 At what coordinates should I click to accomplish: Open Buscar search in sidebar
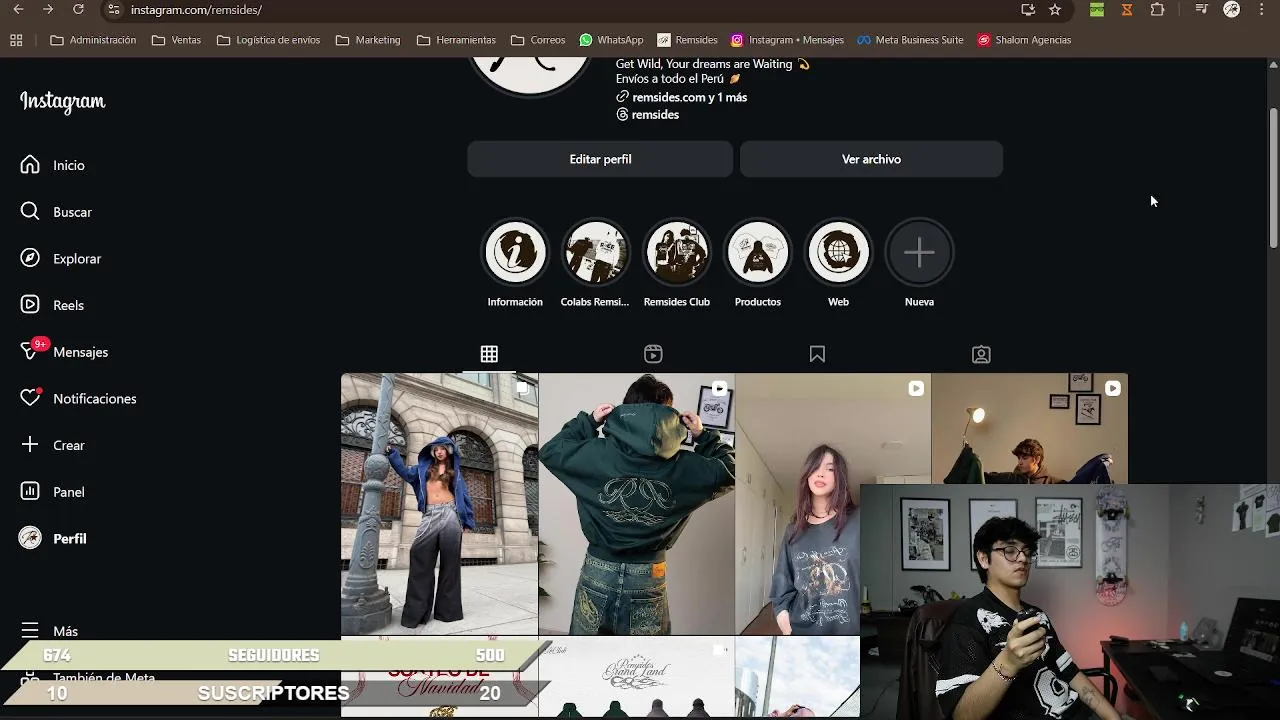click(x=56, y=212)
